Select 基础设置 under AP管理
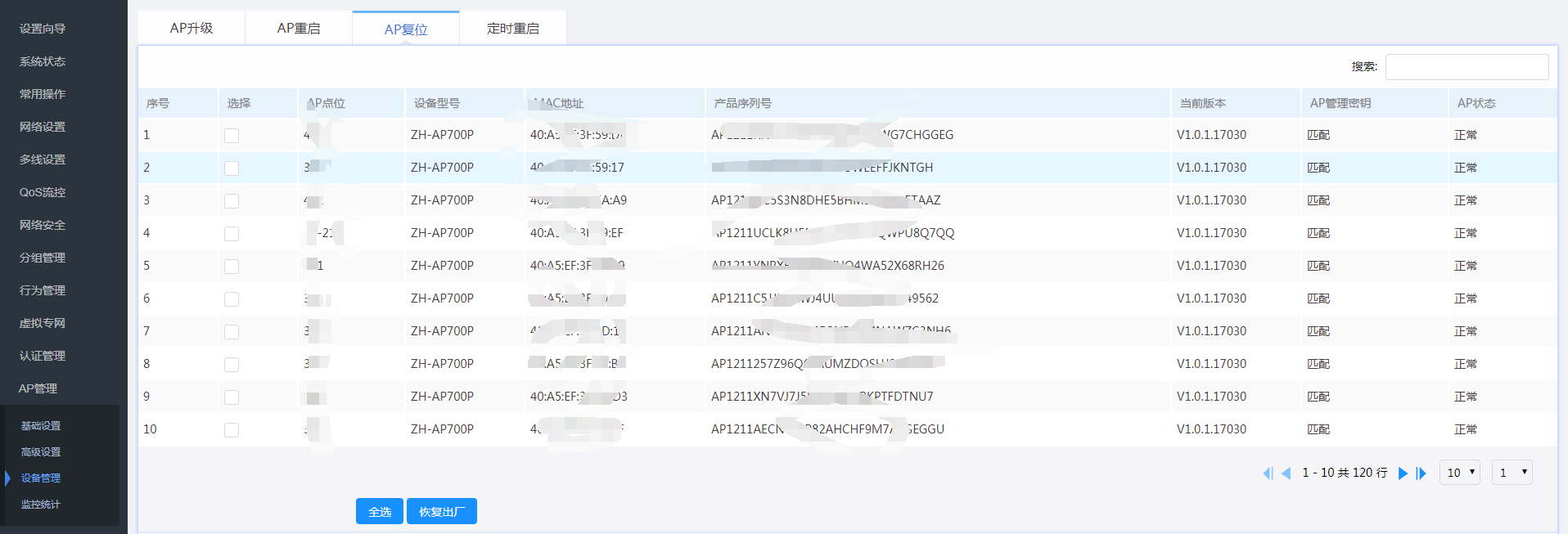The width and height of the screenshot is (1568, 534). pos(41,426)
